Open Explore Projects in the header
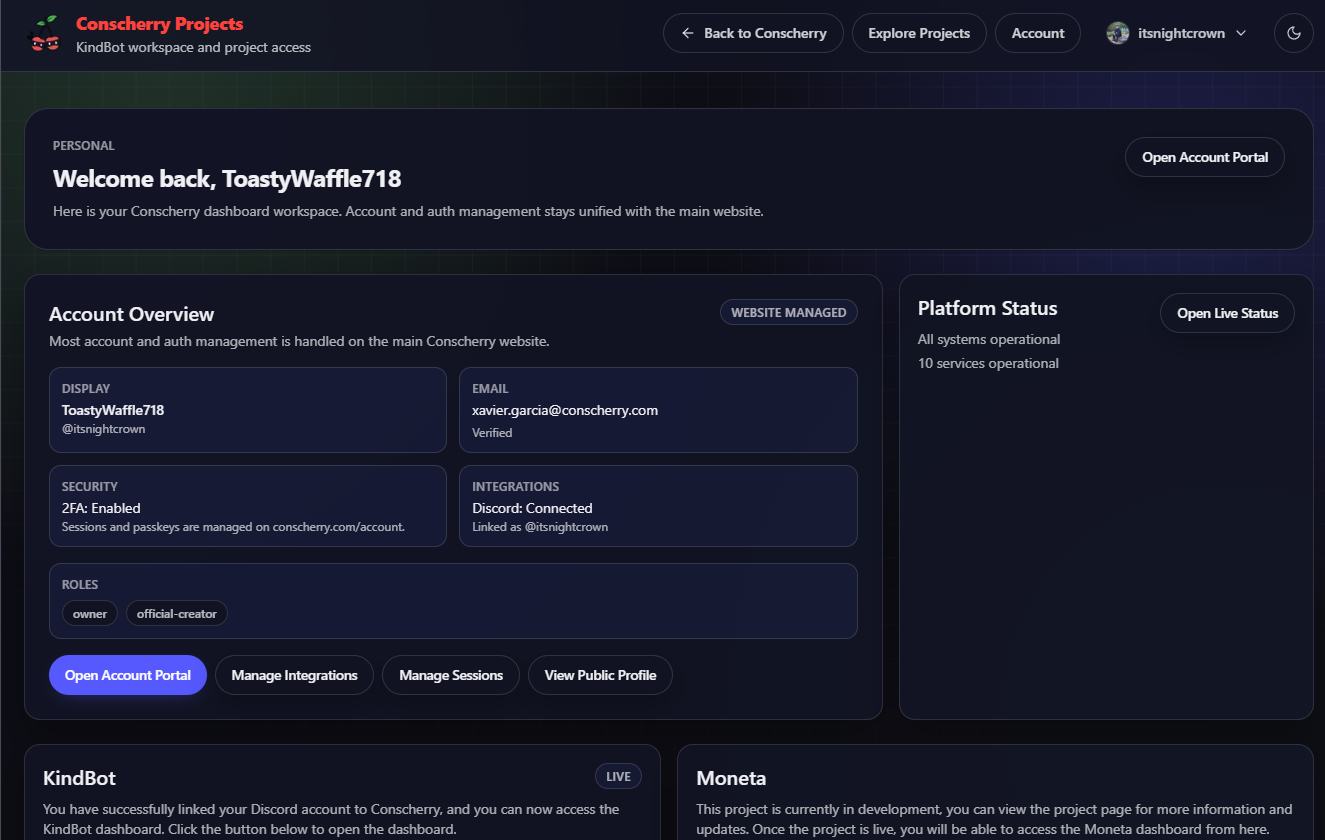The image size is (1325, 840). [919, 33]
